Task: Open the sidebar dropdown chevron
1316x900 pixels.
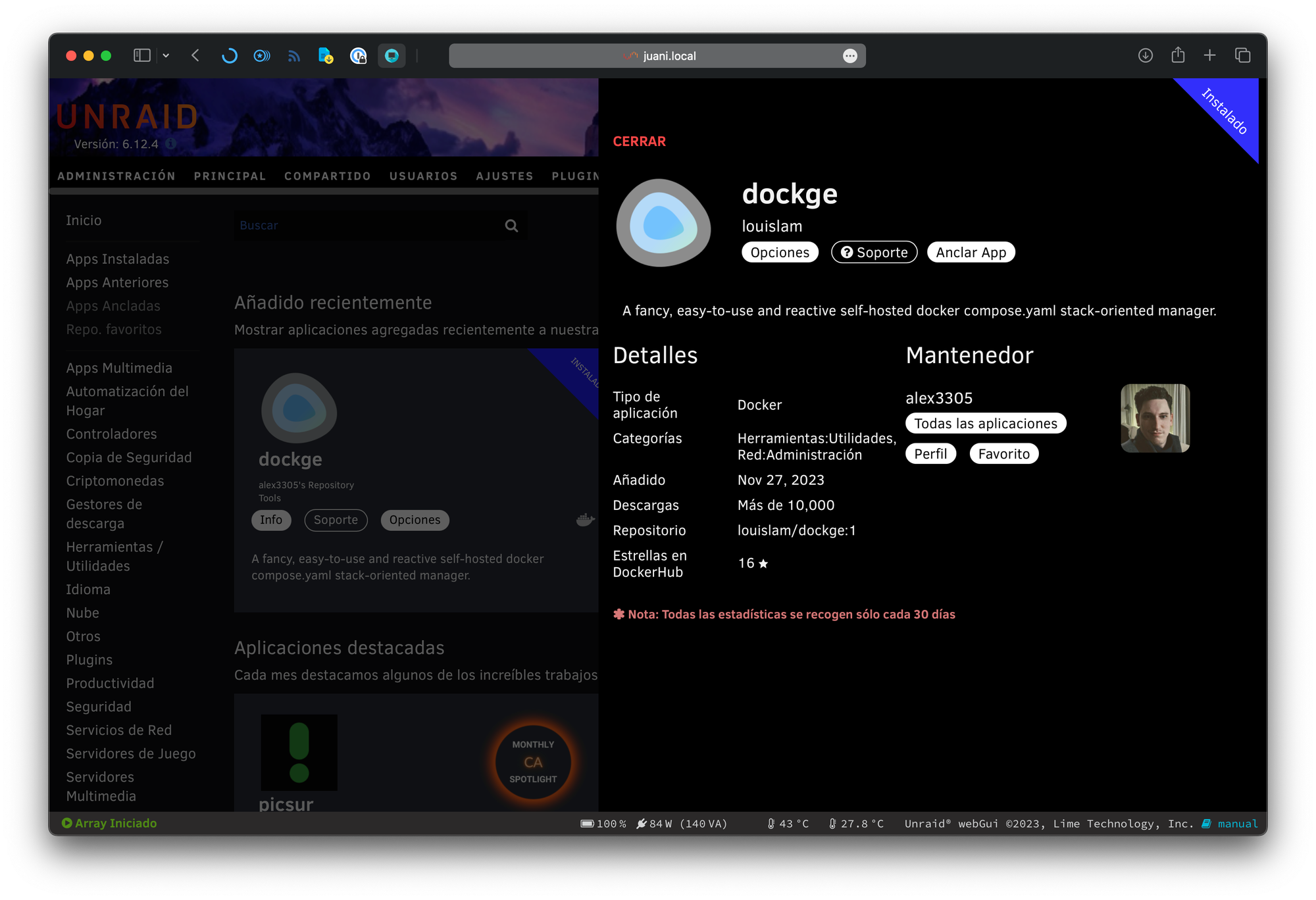Action: coord(166,55)
